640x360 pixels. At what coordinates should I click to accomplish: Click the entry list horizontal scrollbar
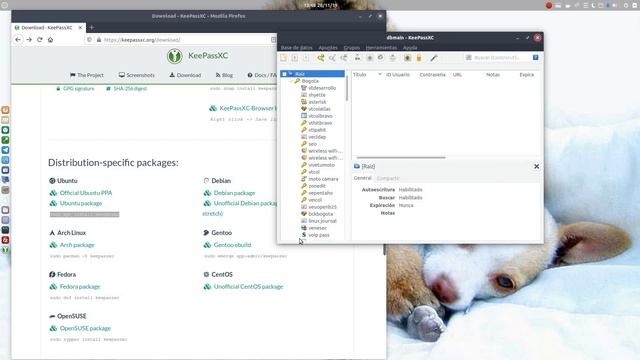coord(401,157)
